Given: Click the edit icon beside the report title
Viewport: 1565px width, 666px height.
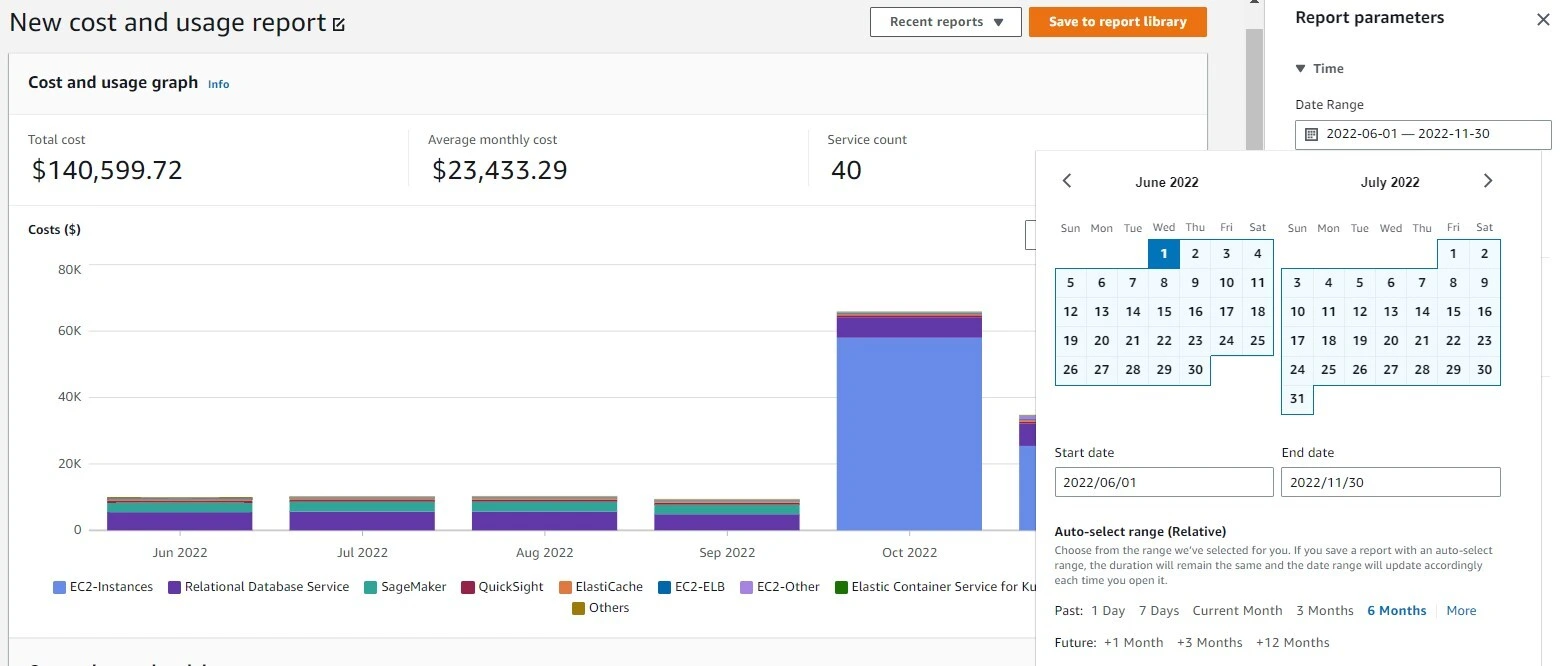Looking at the screenshot, I should pos(338,21).
